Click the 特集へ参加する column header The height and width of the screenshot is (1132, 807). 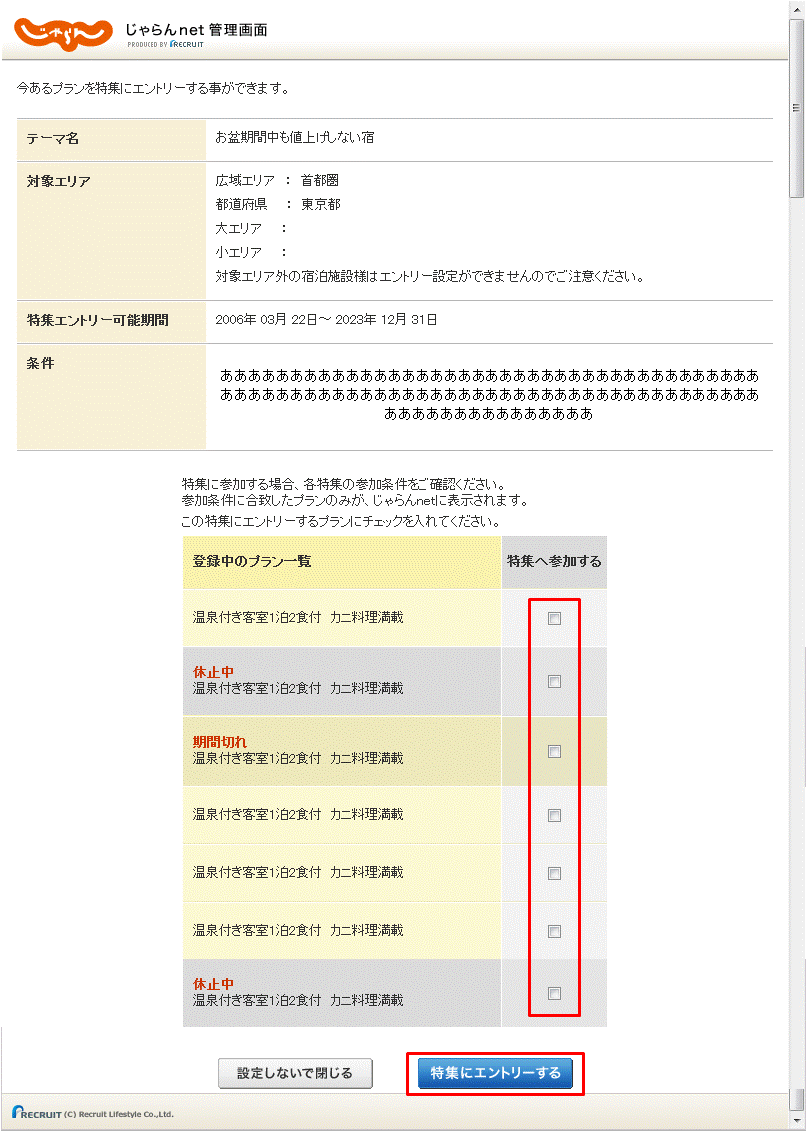[552, 562]
